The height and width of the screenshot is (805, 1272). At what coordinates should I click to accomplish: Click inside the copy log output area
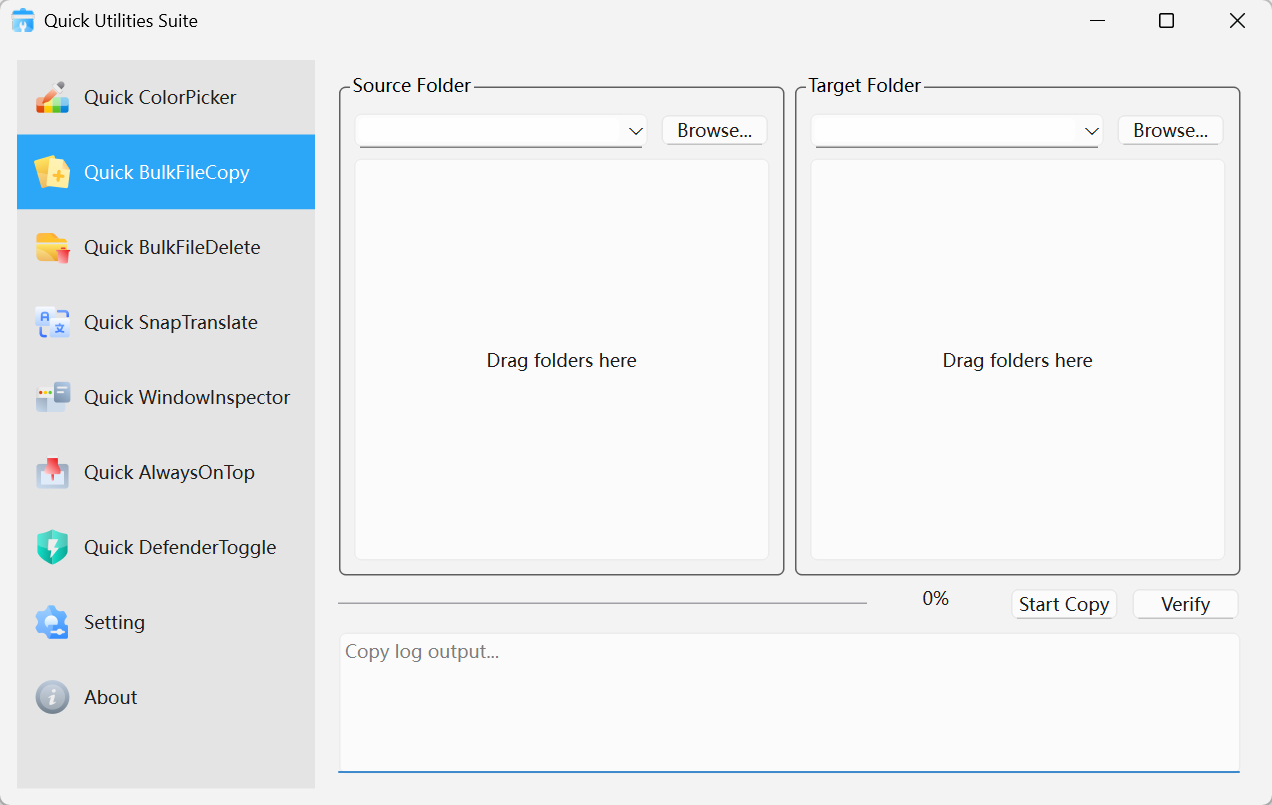coord(790,700)
